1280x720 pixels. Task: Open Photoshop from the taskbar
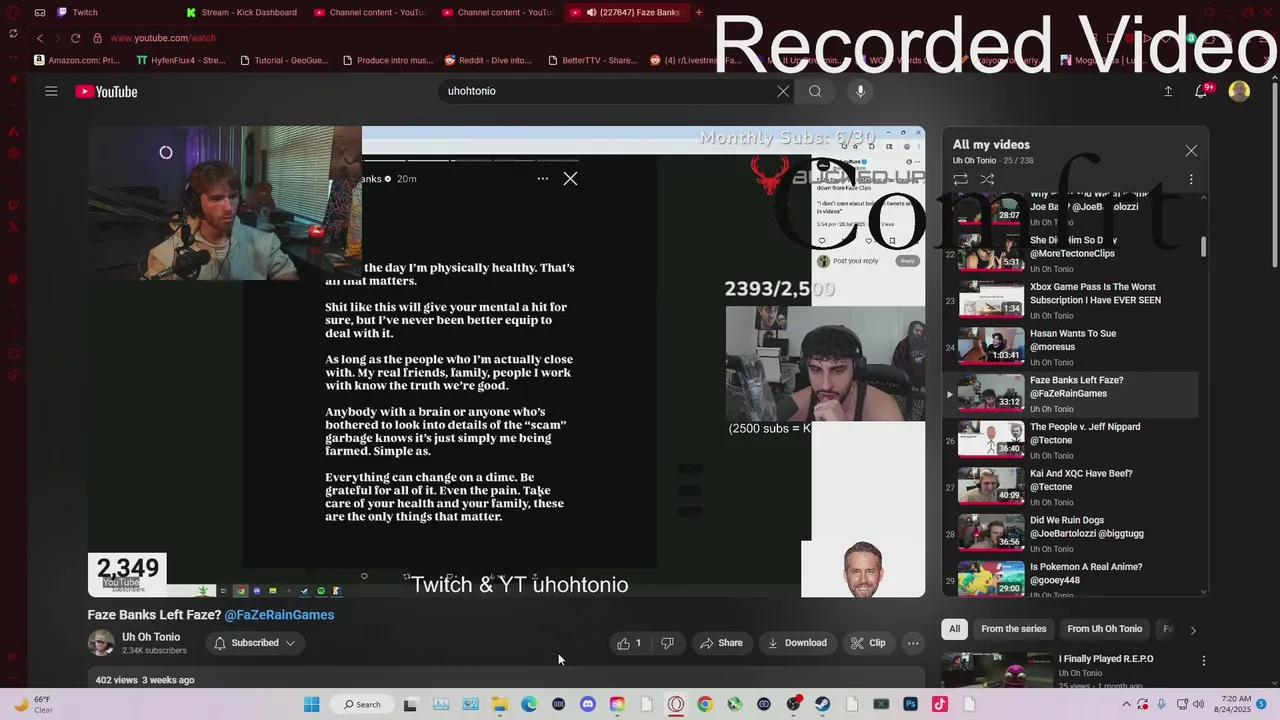pos(910,704)
